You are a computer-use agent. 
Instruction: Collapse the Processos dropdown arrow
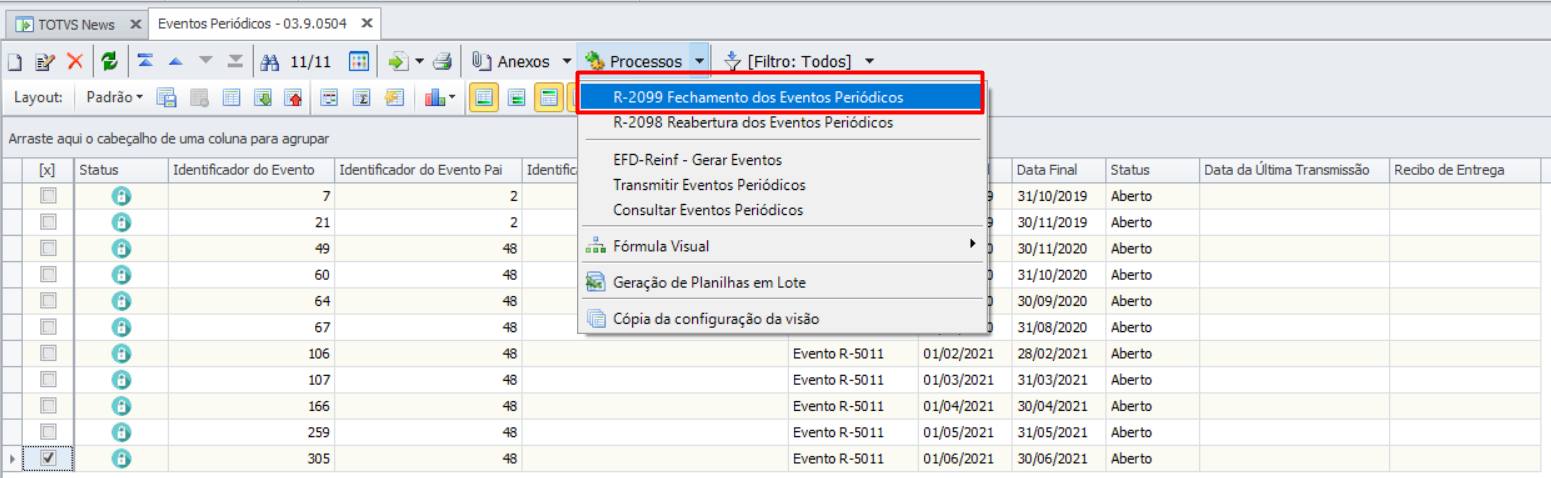click(x=700, y=62)
